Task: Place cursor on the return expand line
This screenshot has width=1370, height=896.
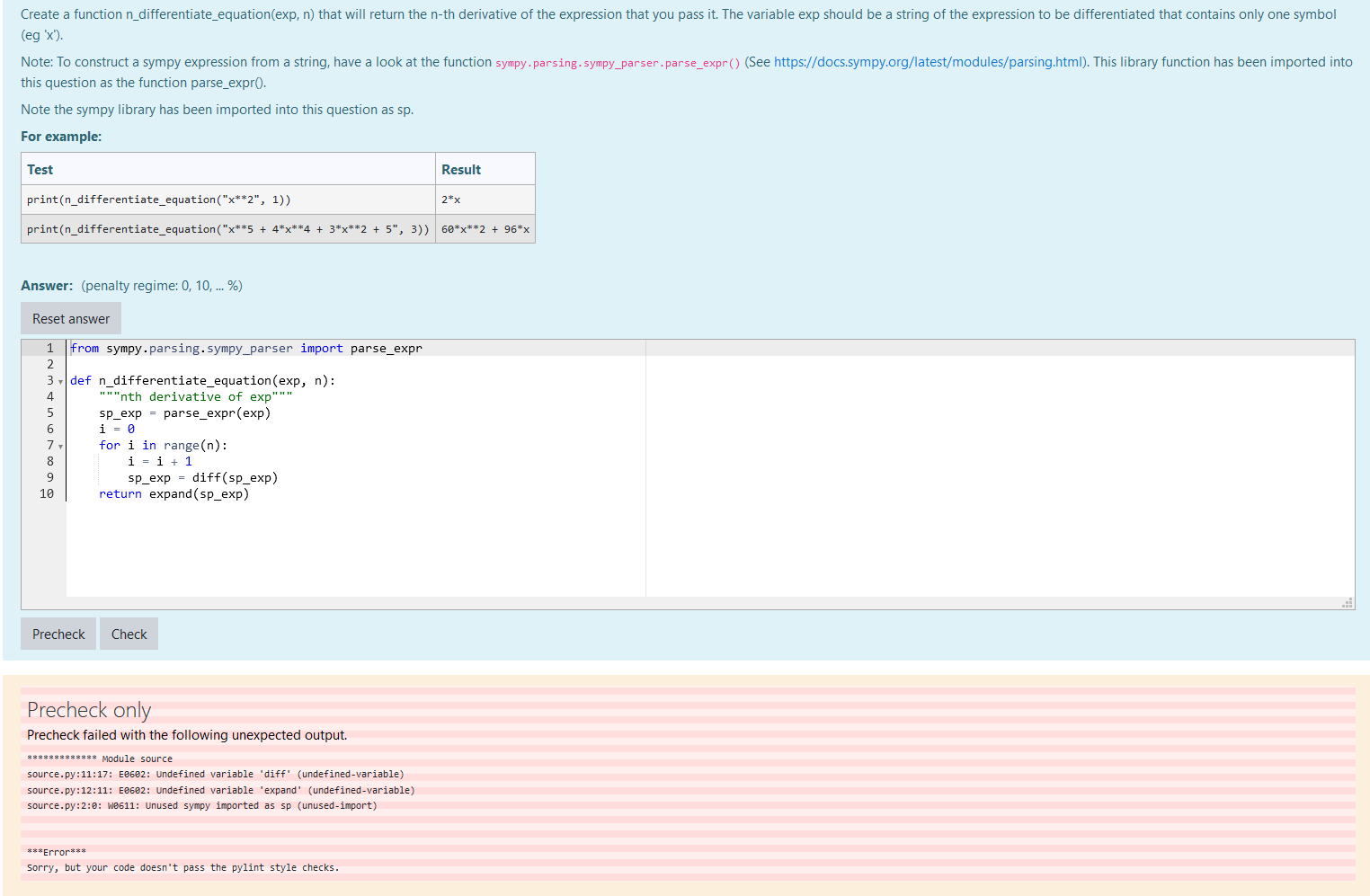Action: 173,493
